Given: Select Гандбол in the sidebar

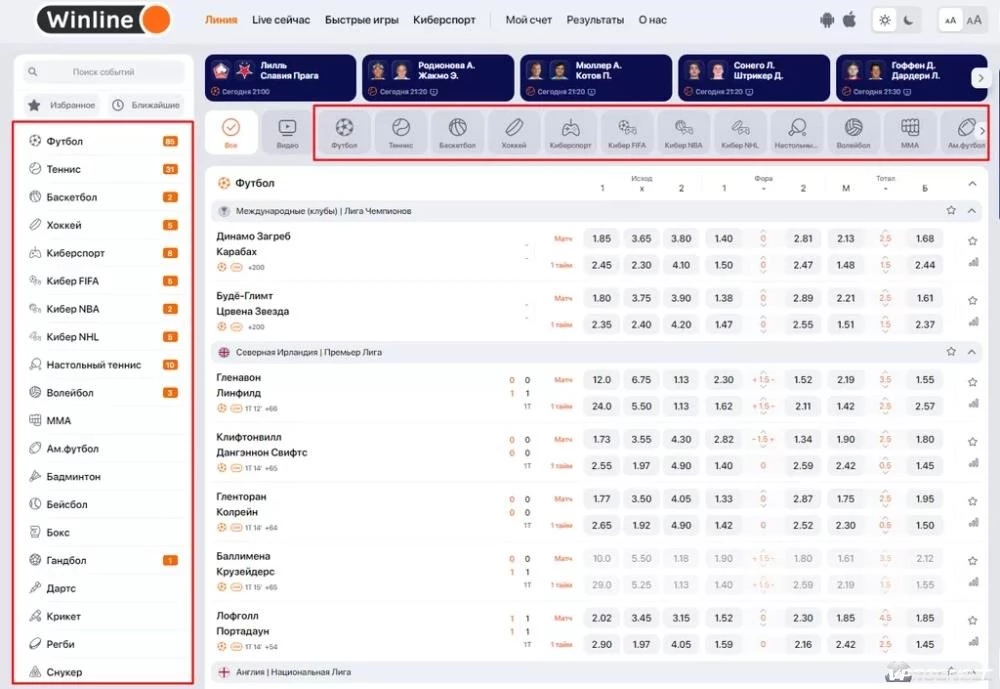Looking at the screenshot, I should 103,560.
